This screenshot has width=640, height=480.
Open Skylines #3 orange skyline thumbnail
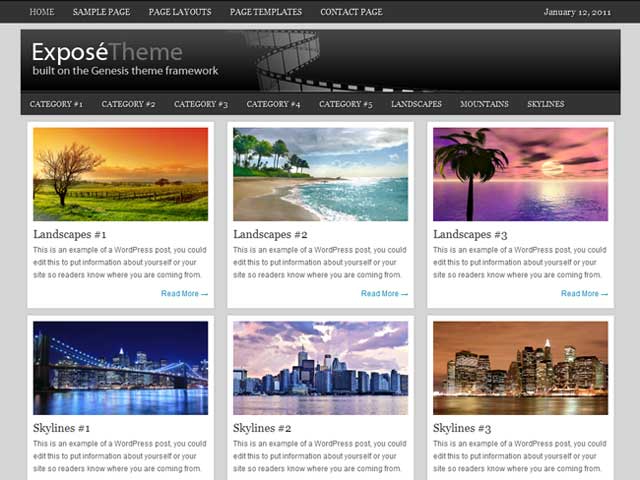tap(520, 368)
